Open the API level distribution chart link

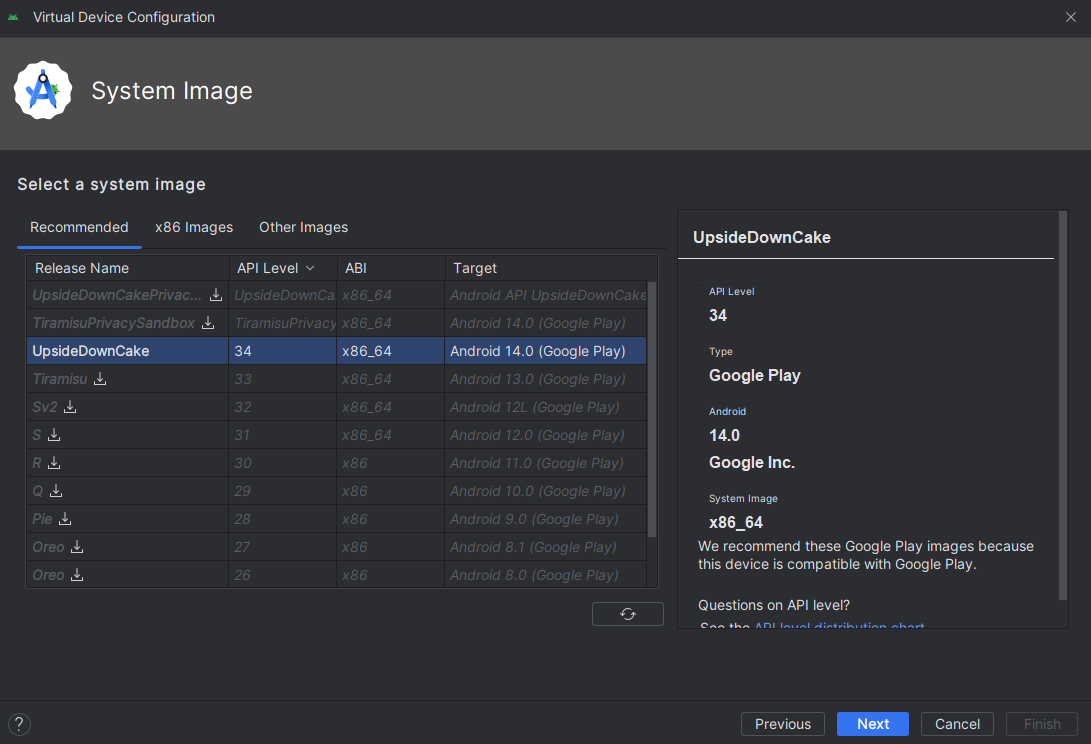[x=839, y=626]
